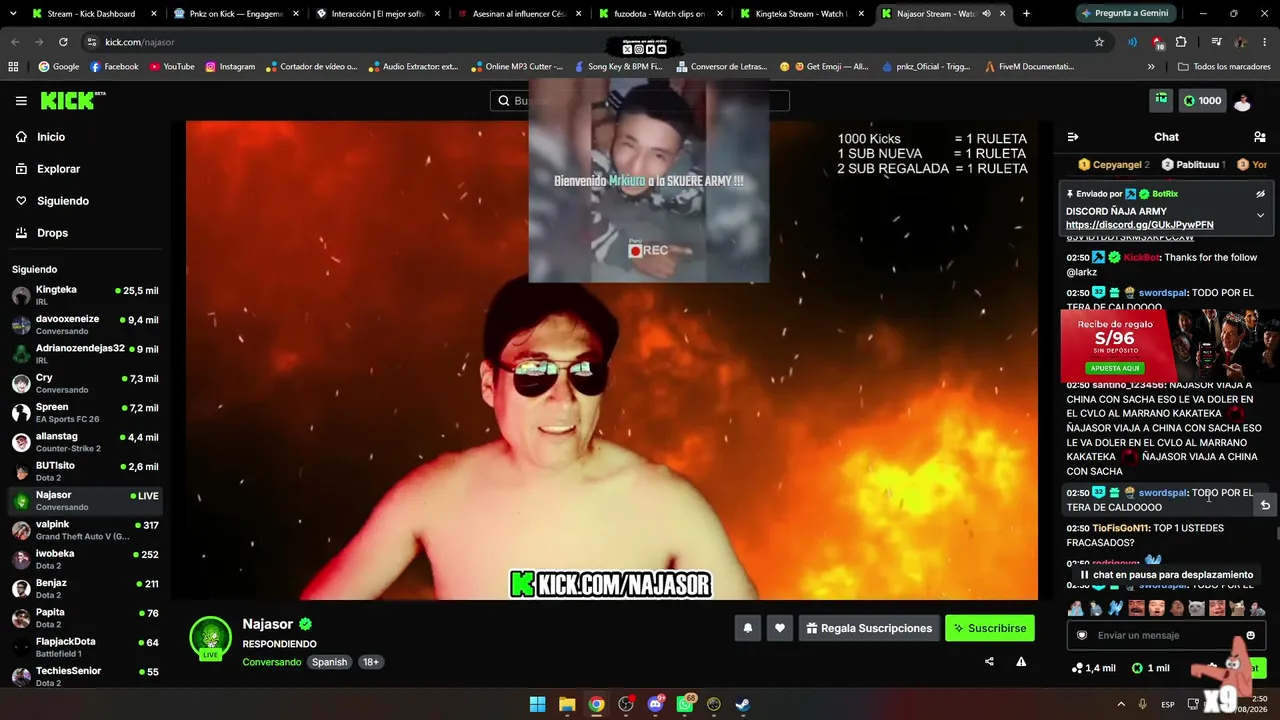Share the Najasor stream

pos(989,661)
